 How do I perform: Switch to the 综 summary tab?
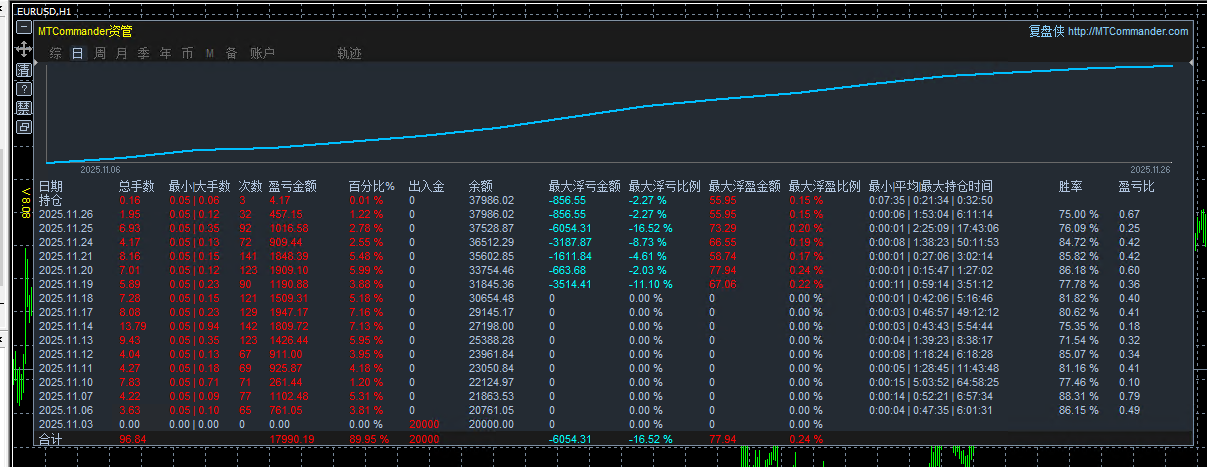click(x=56, y=53)
